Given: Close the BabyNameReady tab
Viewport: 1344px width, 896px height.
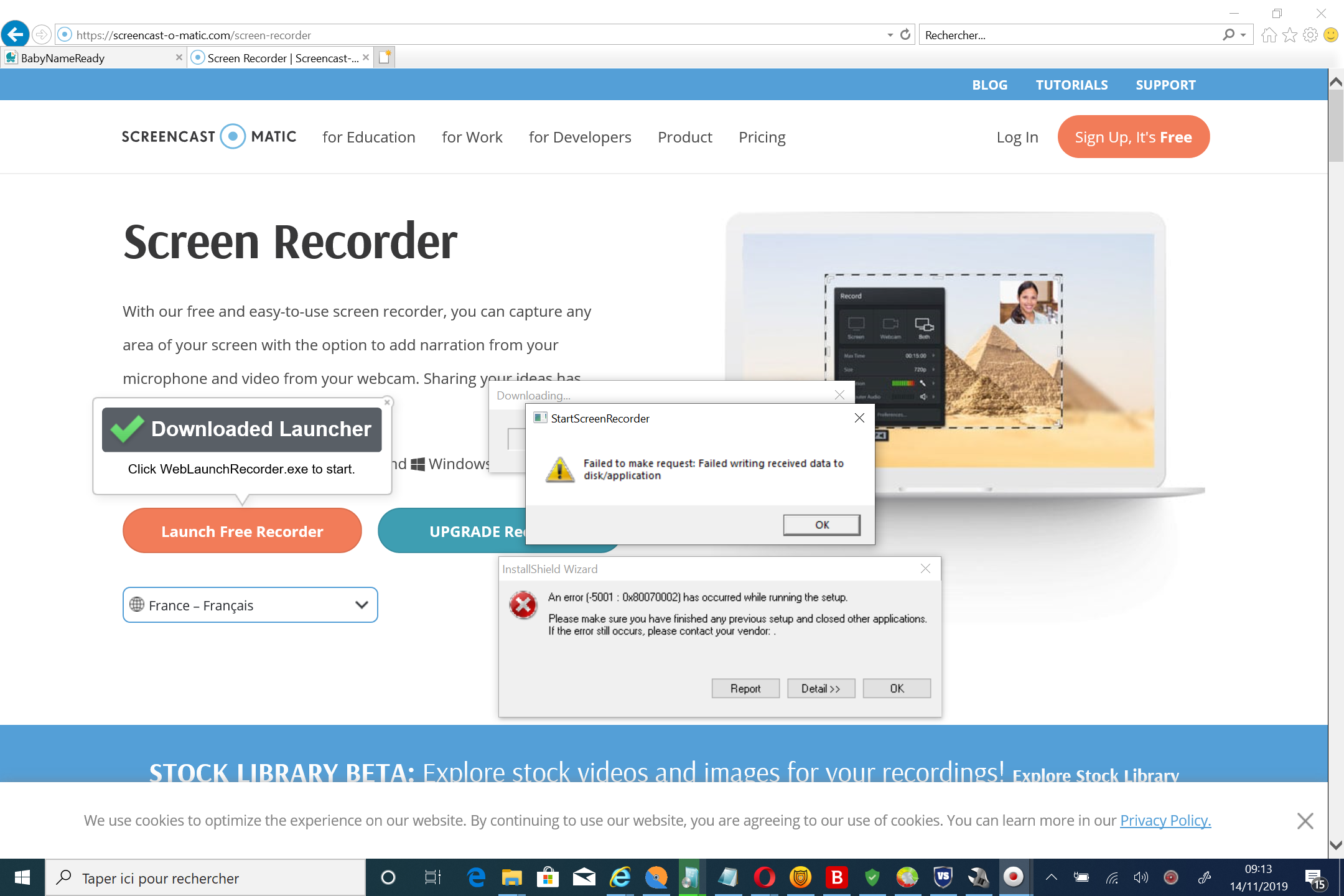Looking at the screenshot, I should (x=179, y=57).
